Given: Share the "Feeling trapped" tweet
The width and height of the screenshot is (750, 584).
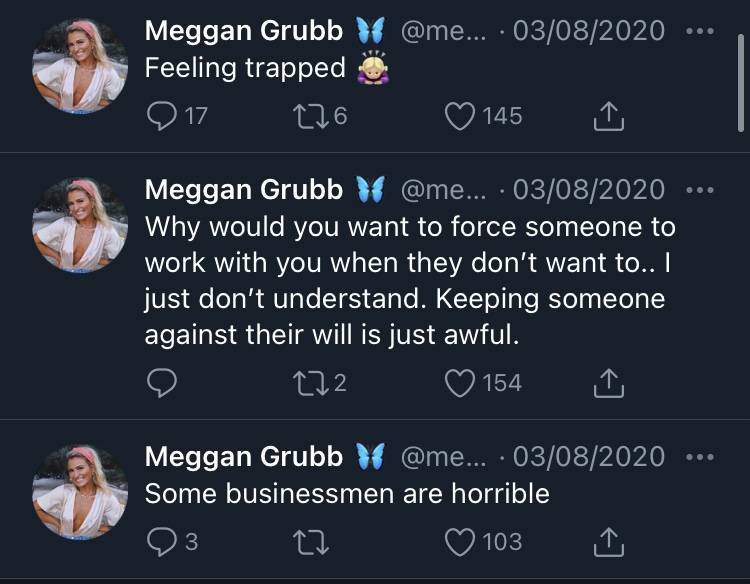Looking at the screenshot, I should [x=608, y=116].
